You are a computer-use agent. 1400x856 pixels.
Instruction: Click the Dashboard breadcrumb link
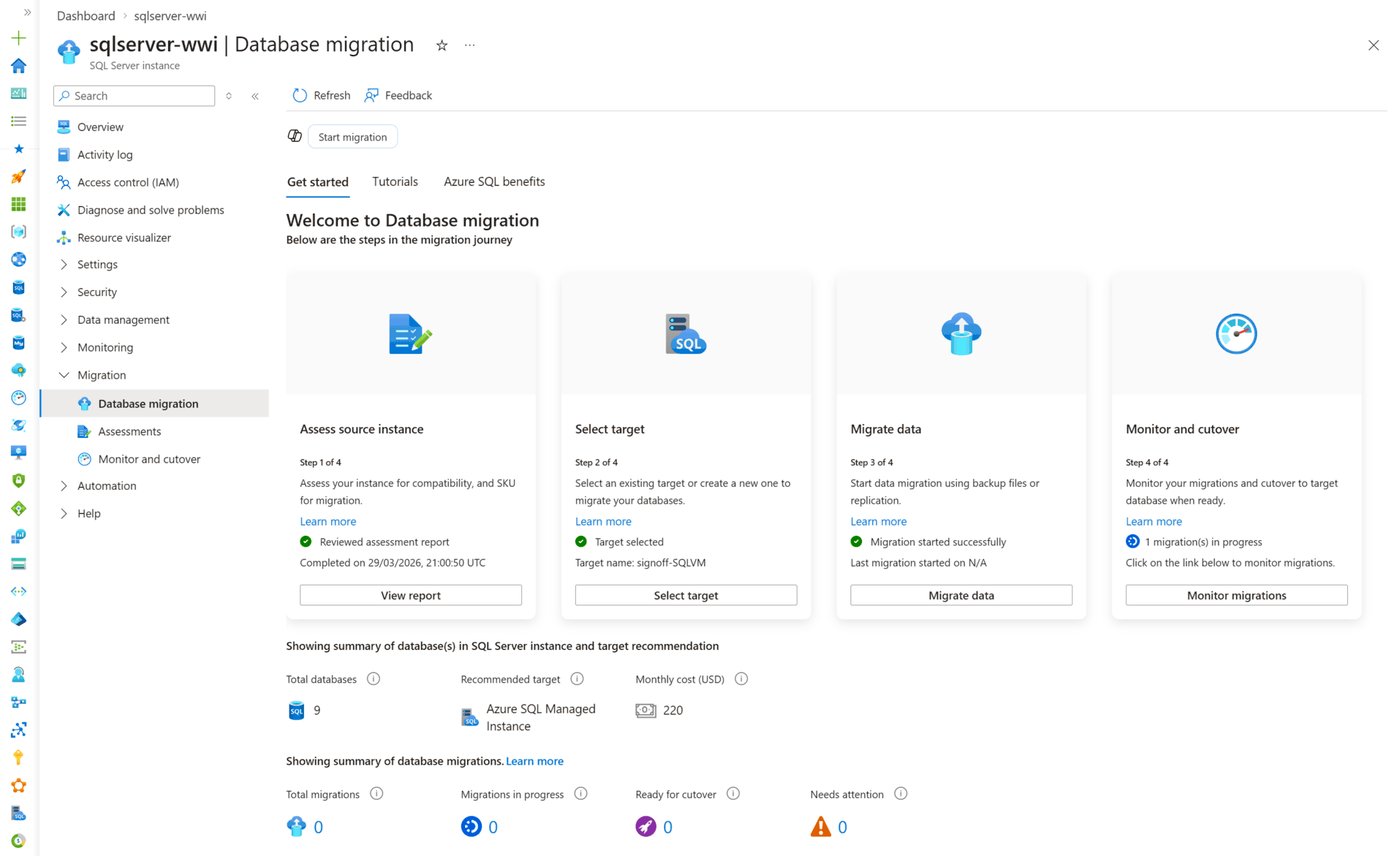coord(86,16)
